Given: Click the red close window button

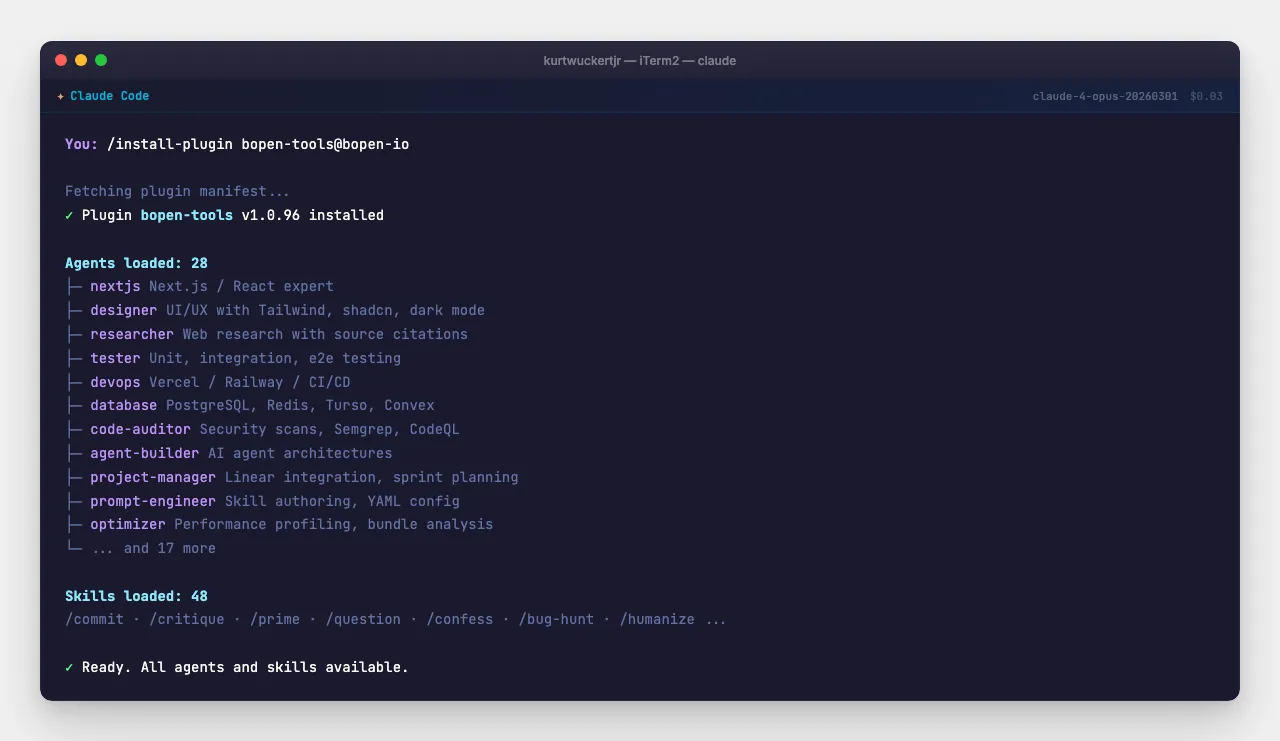Looking at the screenshot, I should pos(61,60).
